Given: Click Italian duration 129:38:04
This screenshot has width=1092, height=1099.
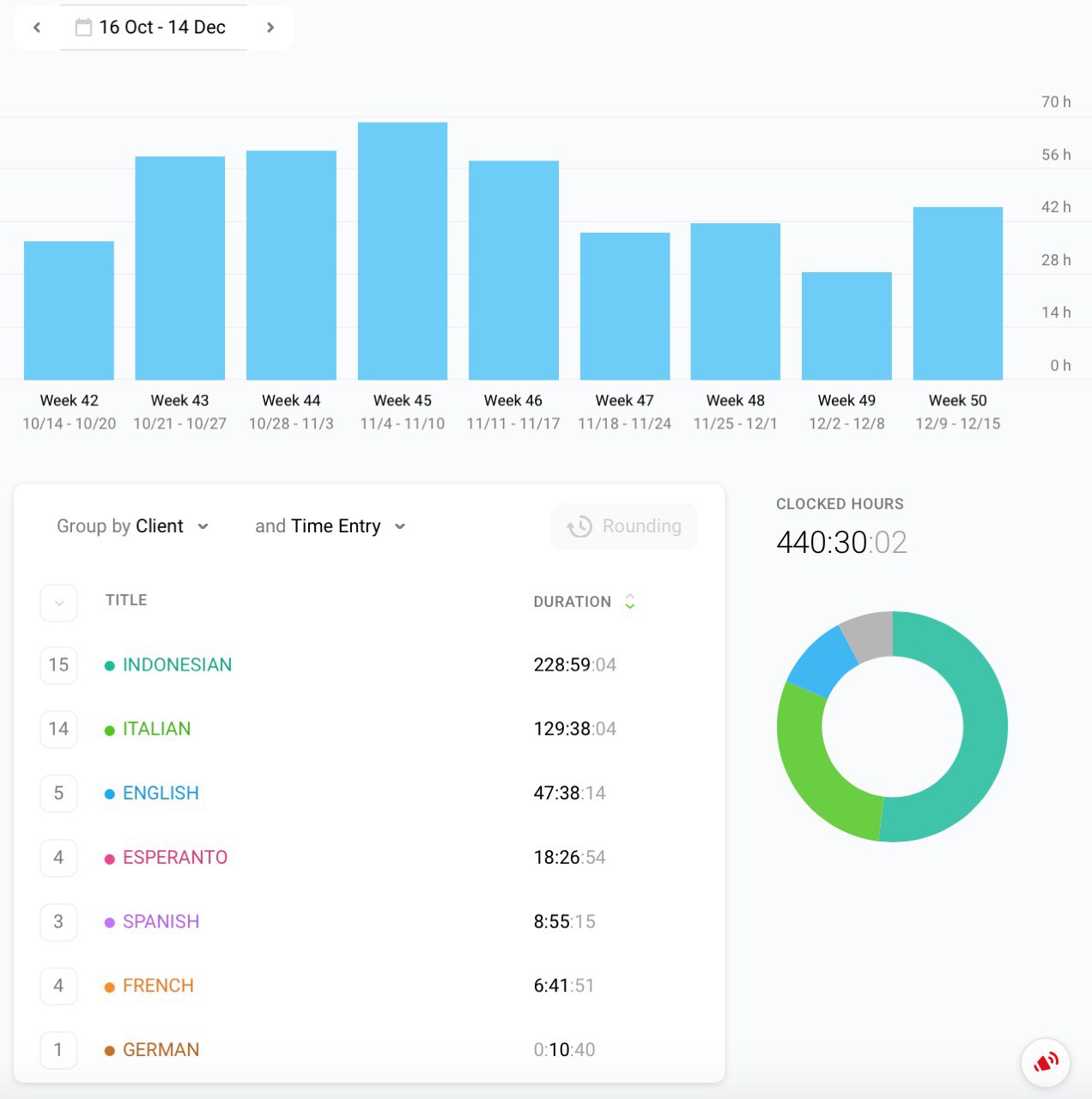Looking at the screenshot, I should [575, 729].
